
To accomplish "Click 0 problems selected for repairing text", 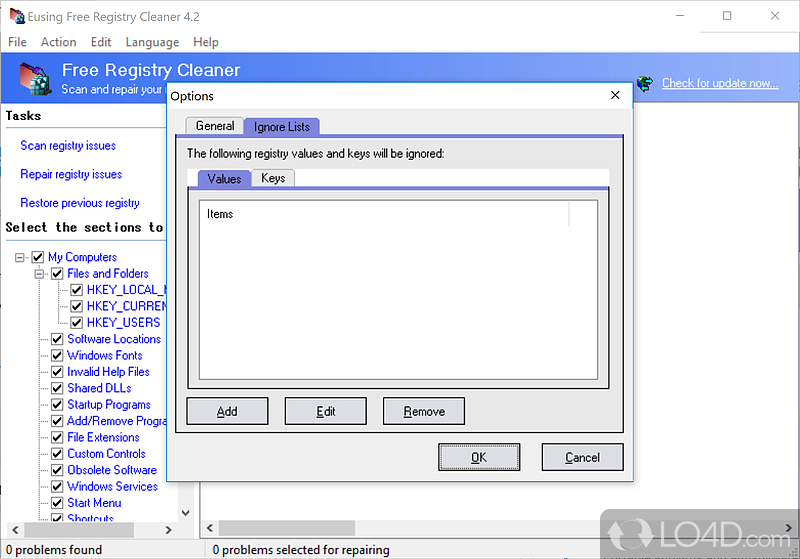I will pyautogui.click(x=301, y=550).
